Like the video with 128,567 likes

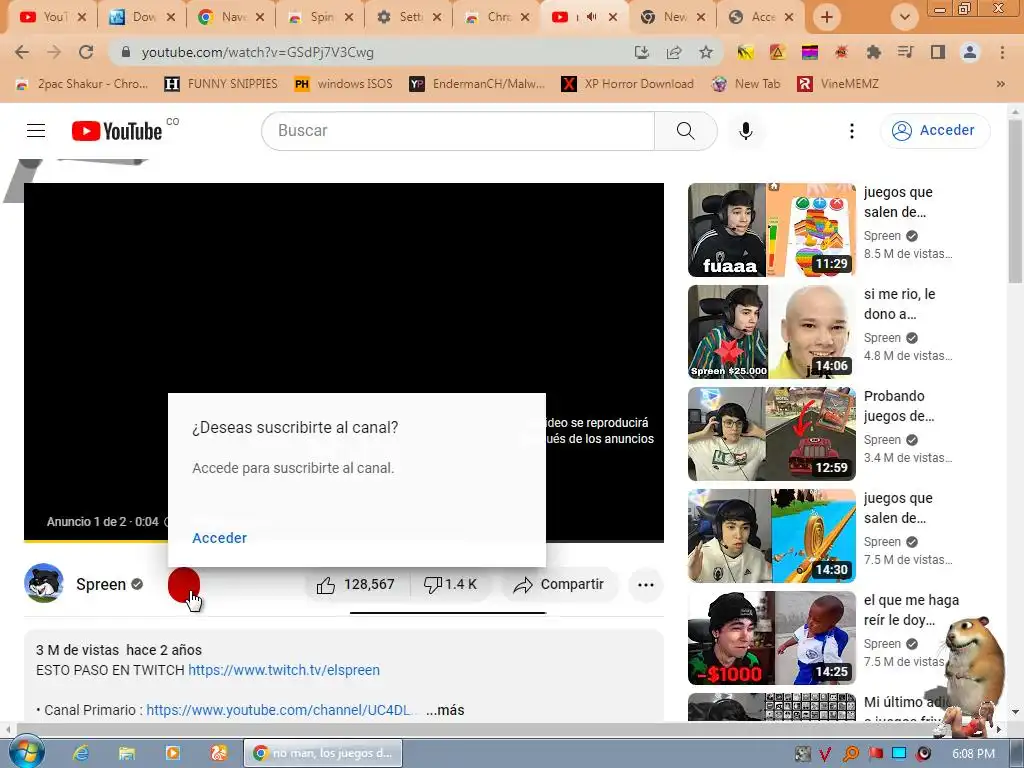click(x=357, y=584)
